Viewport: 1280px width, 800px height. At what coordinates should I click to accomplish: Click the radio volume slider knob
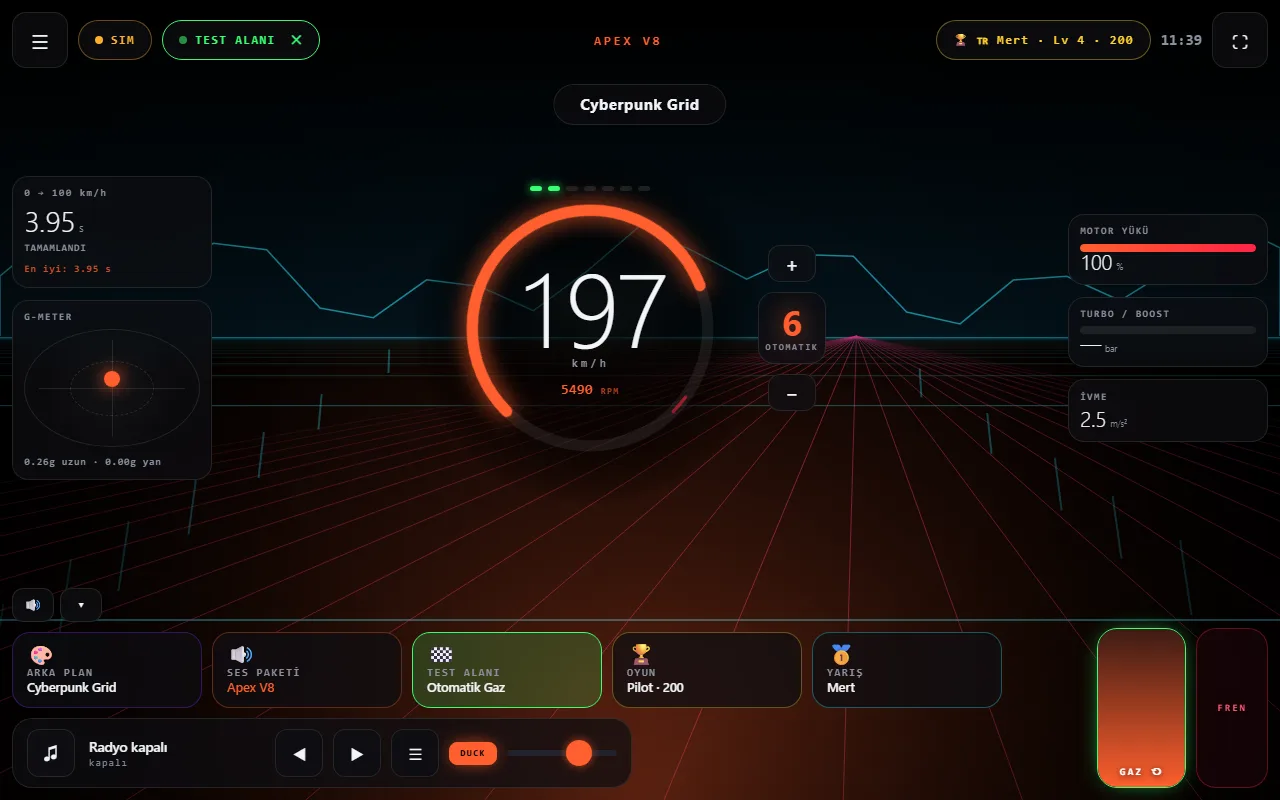tap(579, 753)
